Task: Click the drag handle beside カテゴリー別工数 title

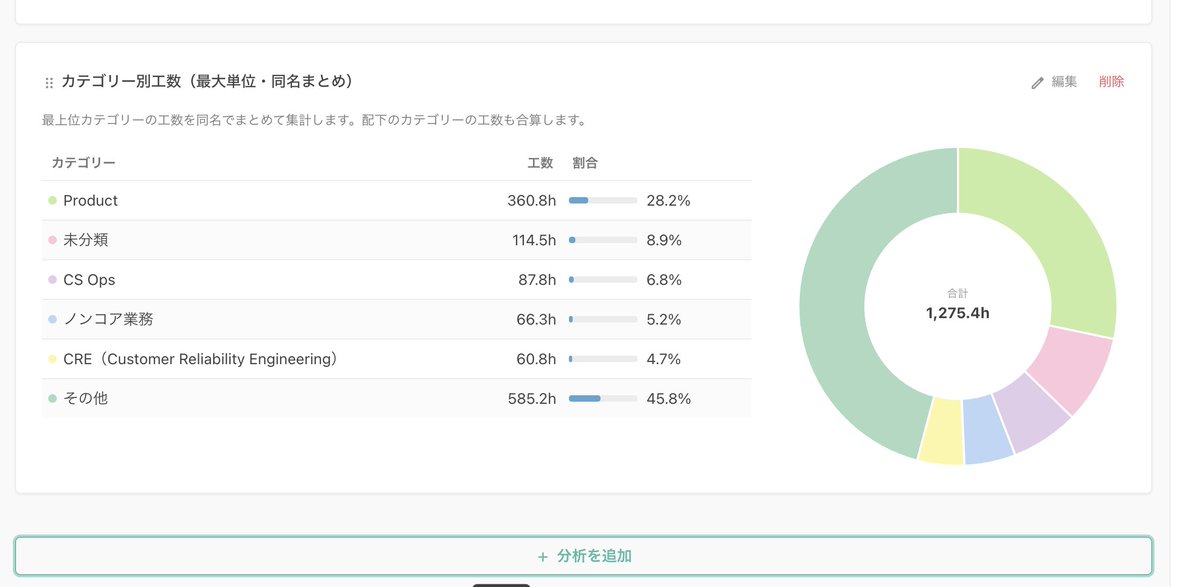Action: coord(49,83)
